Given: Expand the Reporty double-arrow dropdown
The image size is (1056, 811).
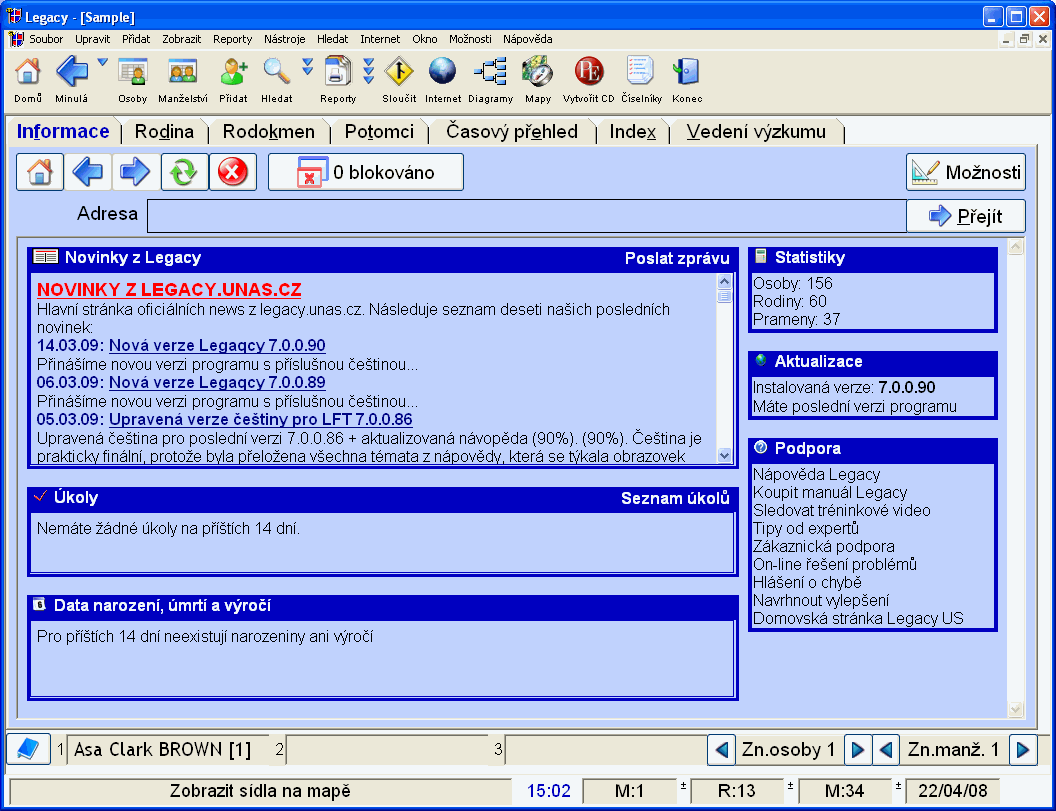Looking at the screenshot, I should pyautogui.click(x=368, y=70).
